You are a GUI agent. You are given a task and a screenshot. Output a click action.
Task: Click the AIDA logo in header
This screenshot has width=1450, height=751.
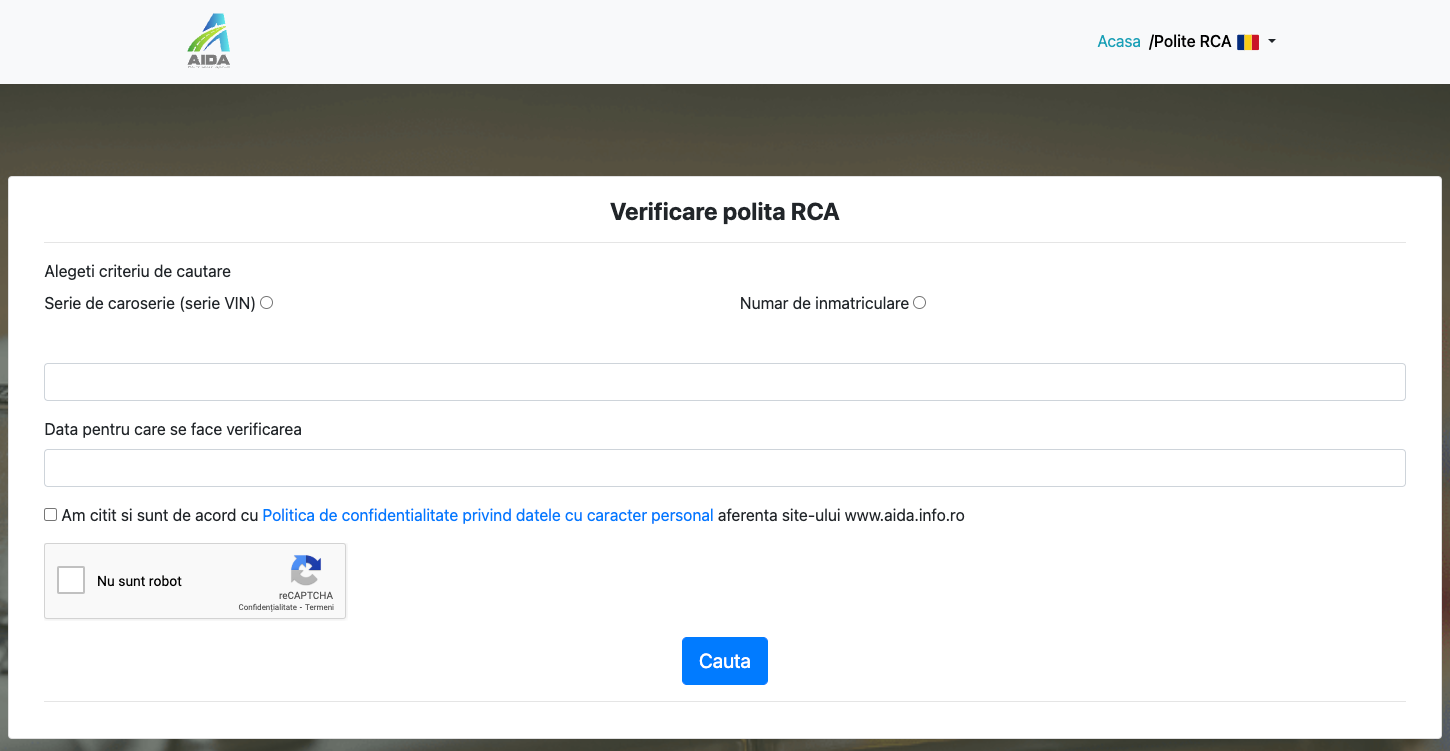coord(209,41)
